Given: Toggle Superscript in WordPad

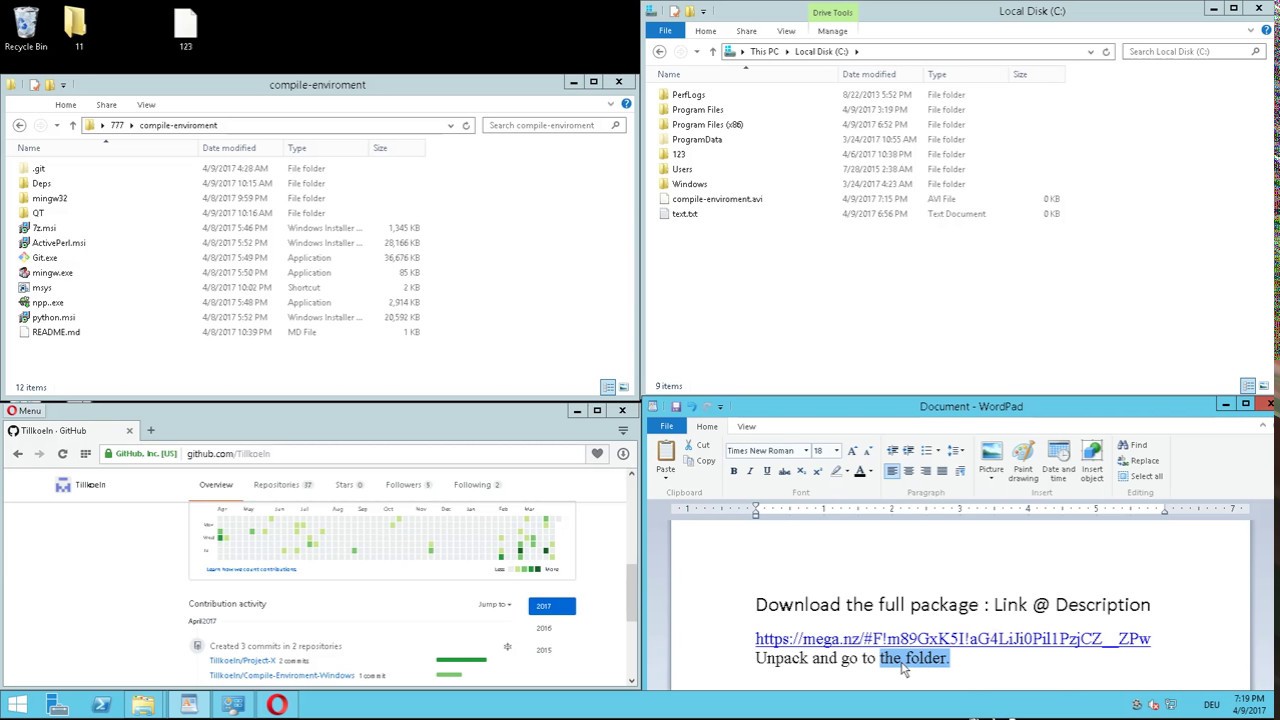Looking at the screenshot, I should tap(818, 471).
